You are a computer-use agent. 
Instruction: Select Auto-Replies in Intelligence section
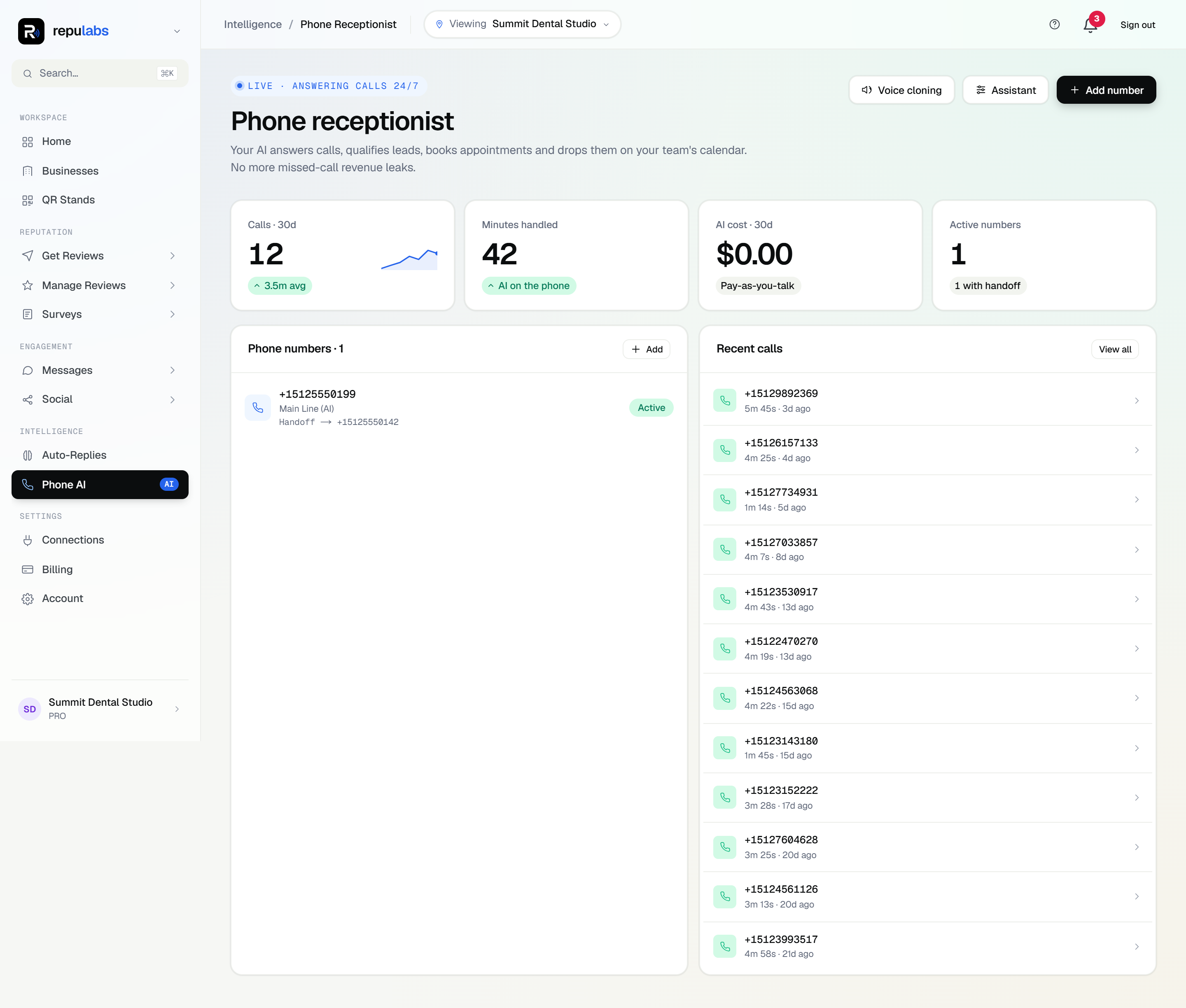[x=100, y=455]
